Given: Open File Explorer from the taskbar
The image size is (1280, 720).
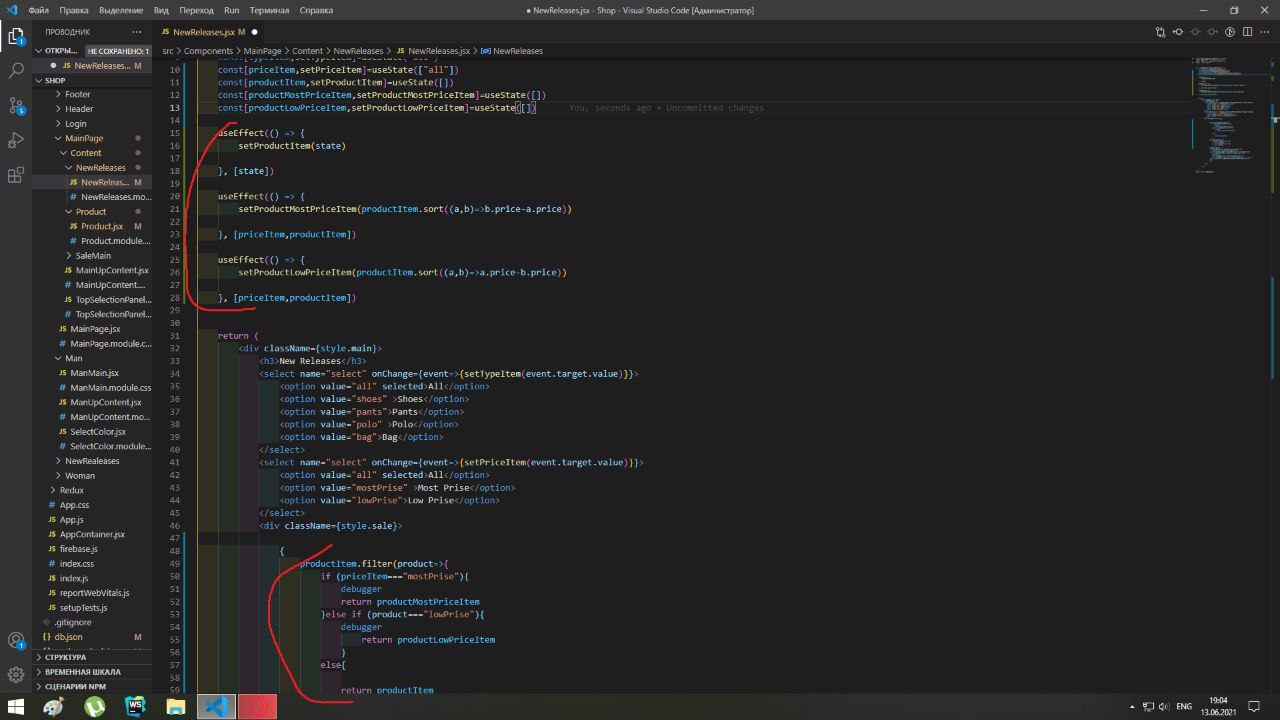Looking at the screenshot, I should tap(175, 706).
